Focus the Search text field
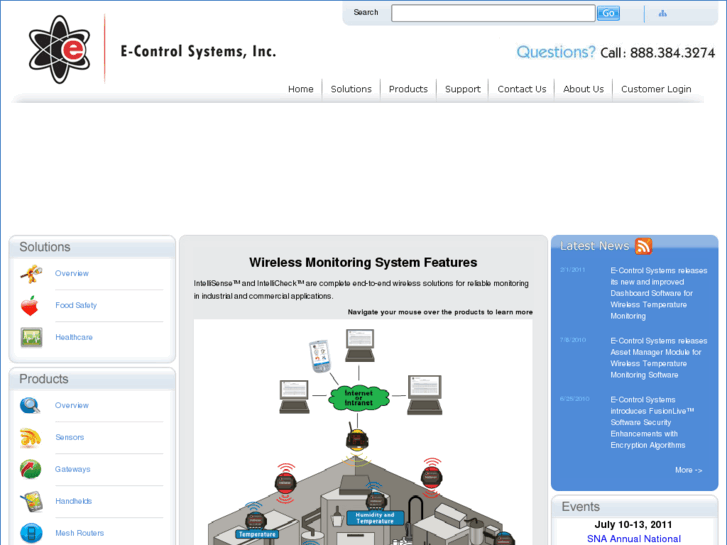 (x=493, y=13)
